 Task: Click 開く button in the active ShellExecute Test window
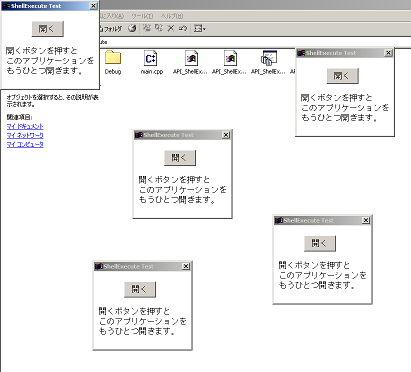pyautogui.click(x=48, y=29)
